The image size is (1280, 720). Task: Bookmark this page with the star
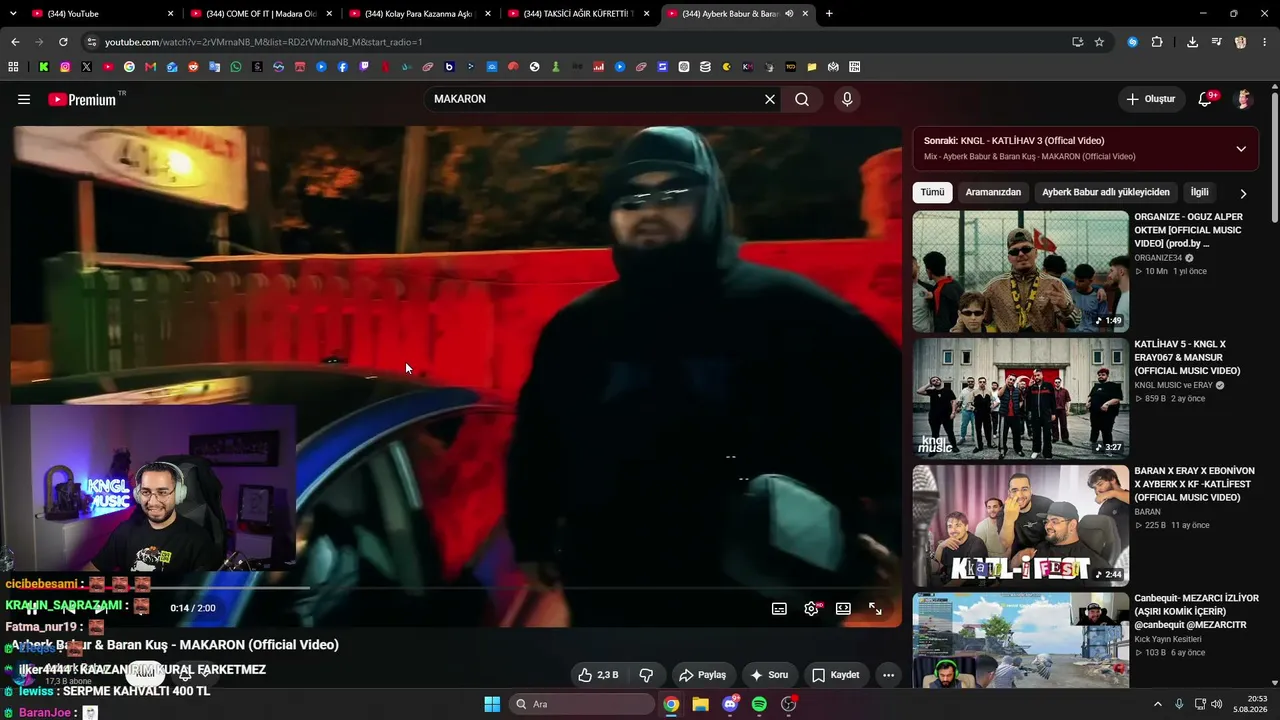point(1099,42)
